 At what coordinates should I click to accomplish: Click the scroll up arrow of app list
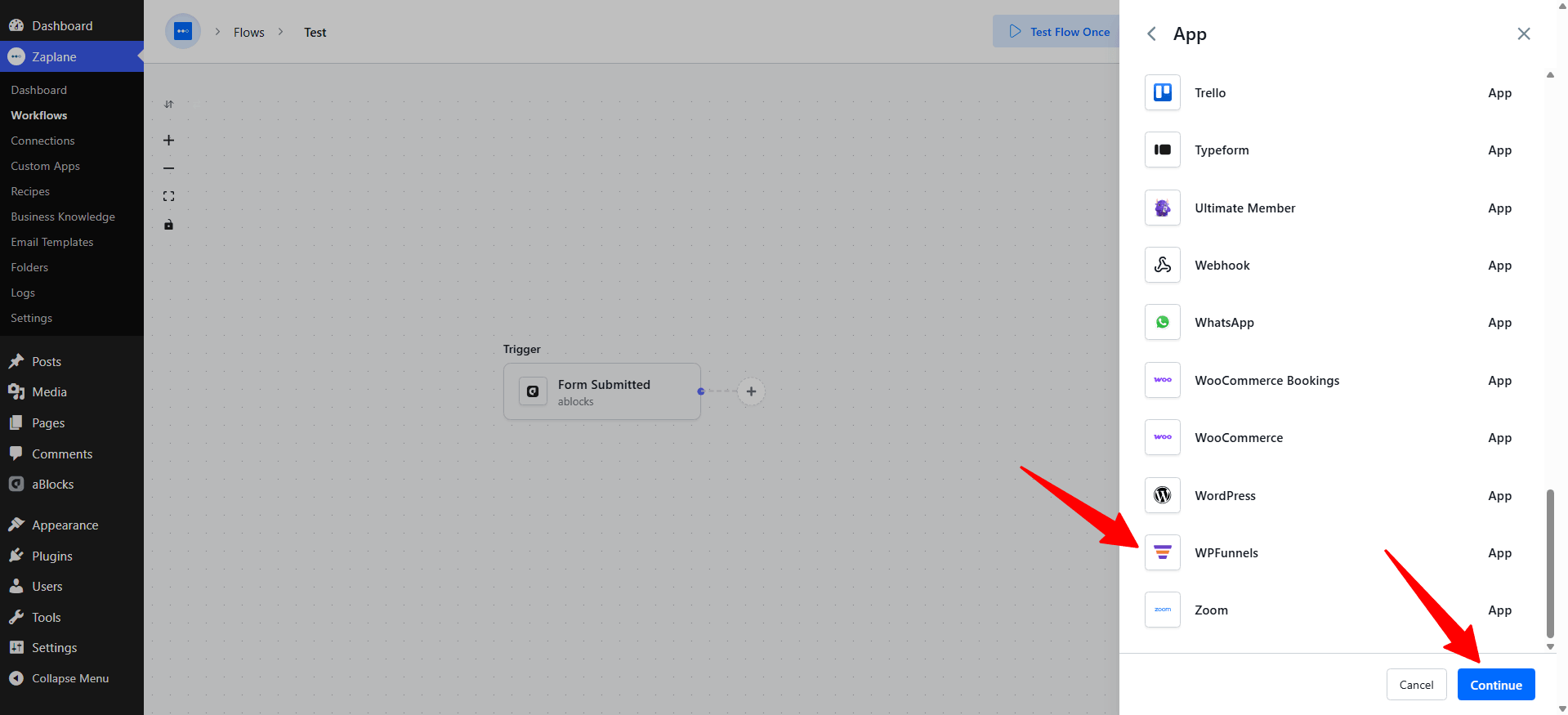click(x=1550, y=75)
